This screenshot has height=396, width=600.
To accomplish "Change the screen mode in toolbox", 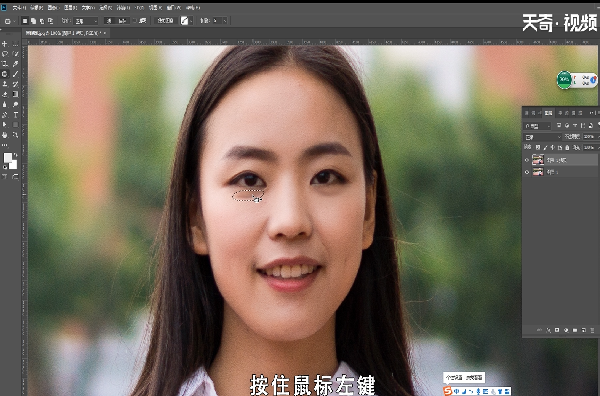I will pyautogui.click(x=15, y=176).
